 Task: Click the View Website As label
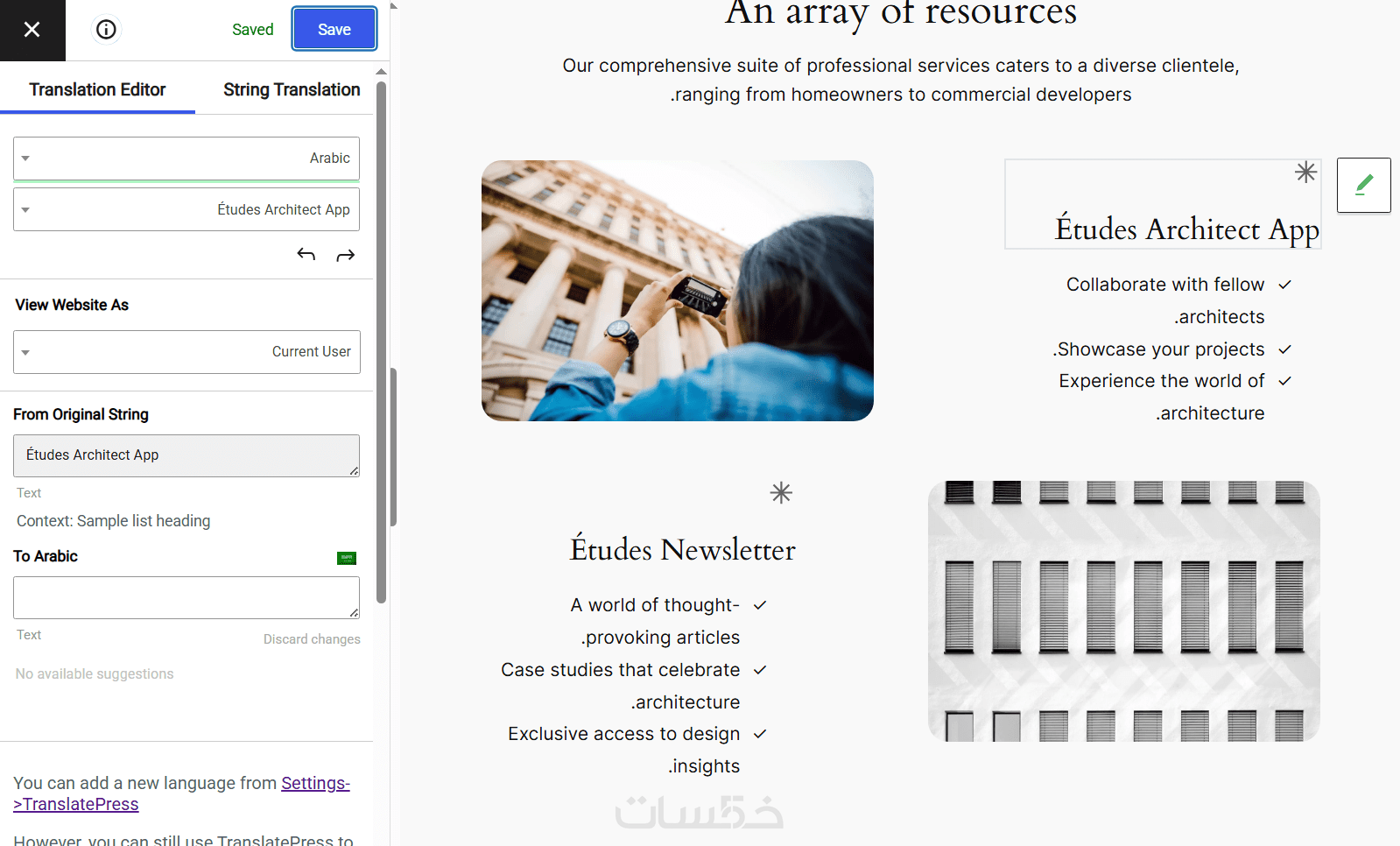pos(72,305)
